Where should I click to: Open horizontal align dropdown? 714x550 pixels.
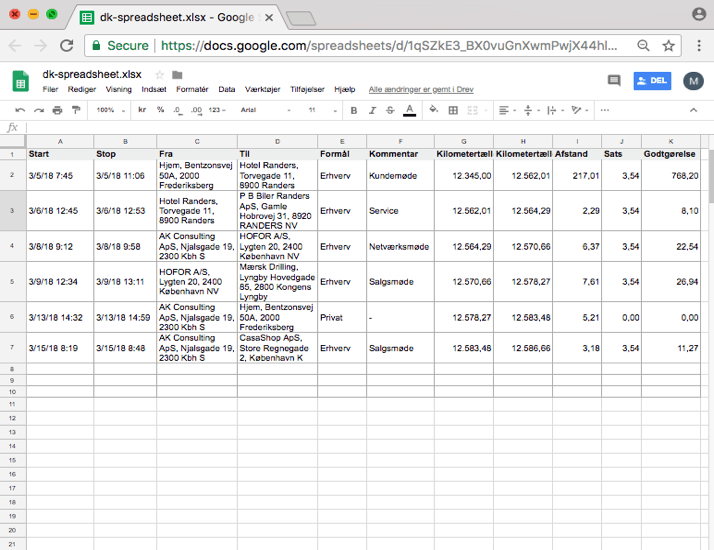point(507,110)
